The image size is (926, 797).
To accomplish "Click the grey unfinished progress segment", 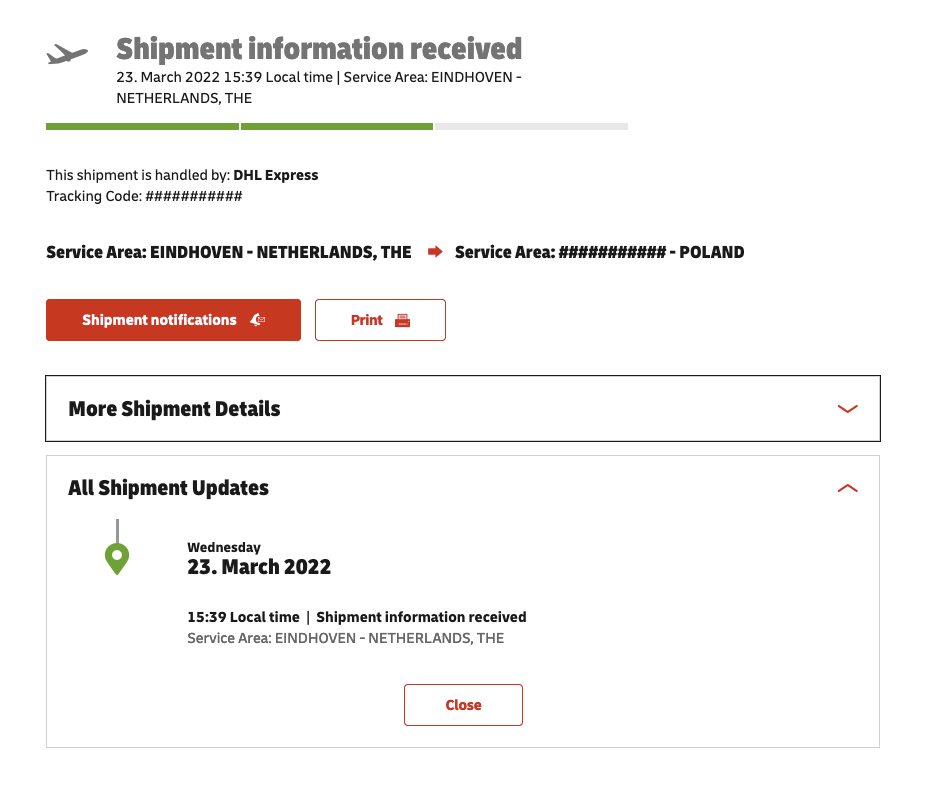I will [531, 127].
